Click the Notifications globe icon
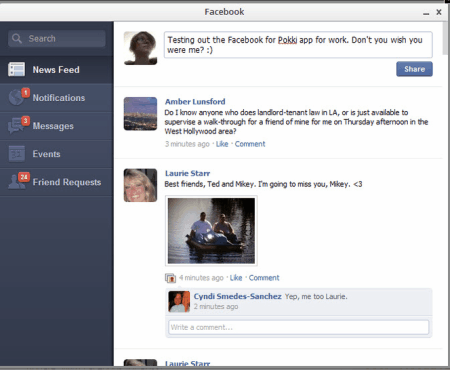 click(x=16, y=97)
